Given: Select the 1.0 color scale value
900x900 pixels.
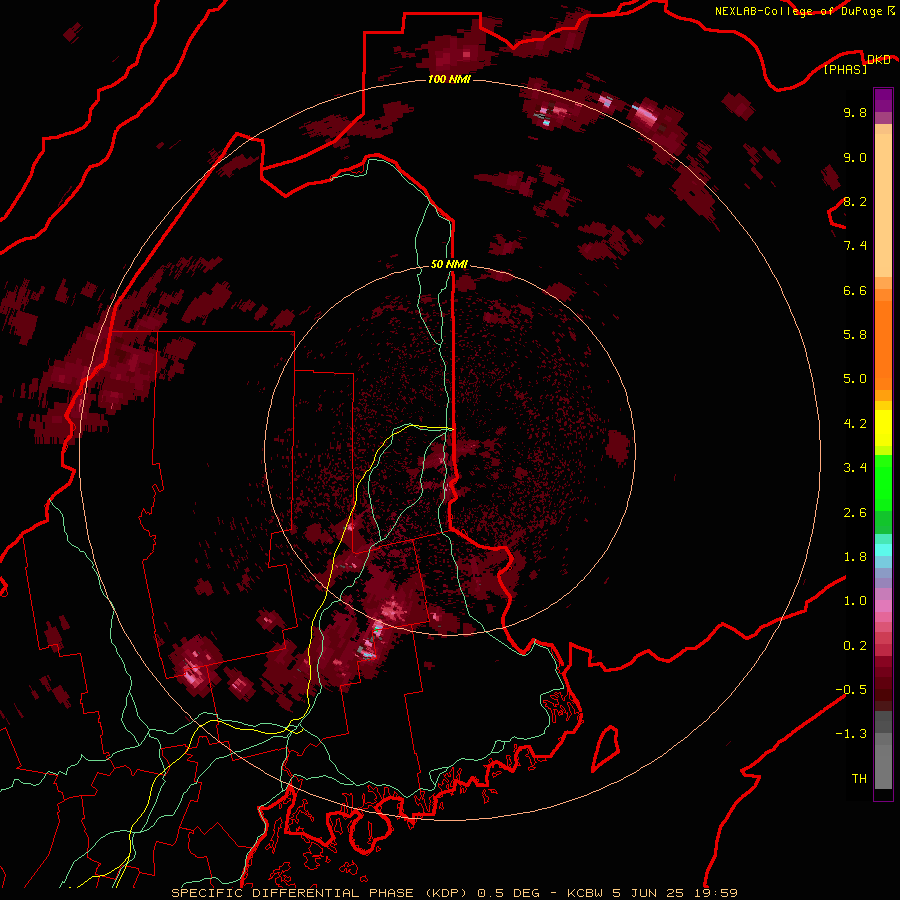Looking at the screenshot, I should [x=855, y=601].
